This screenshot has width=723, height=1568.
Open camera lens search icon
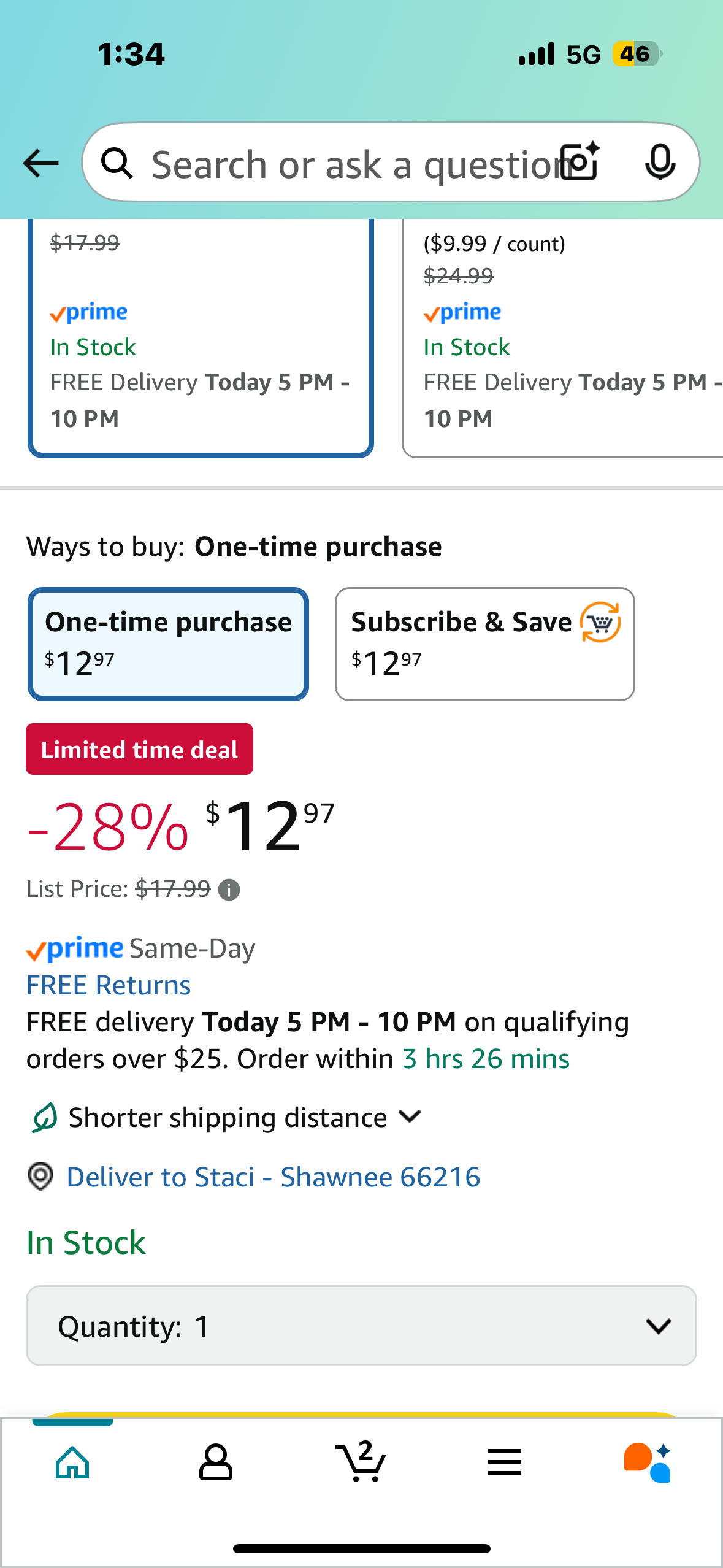[x=581, y=163]
